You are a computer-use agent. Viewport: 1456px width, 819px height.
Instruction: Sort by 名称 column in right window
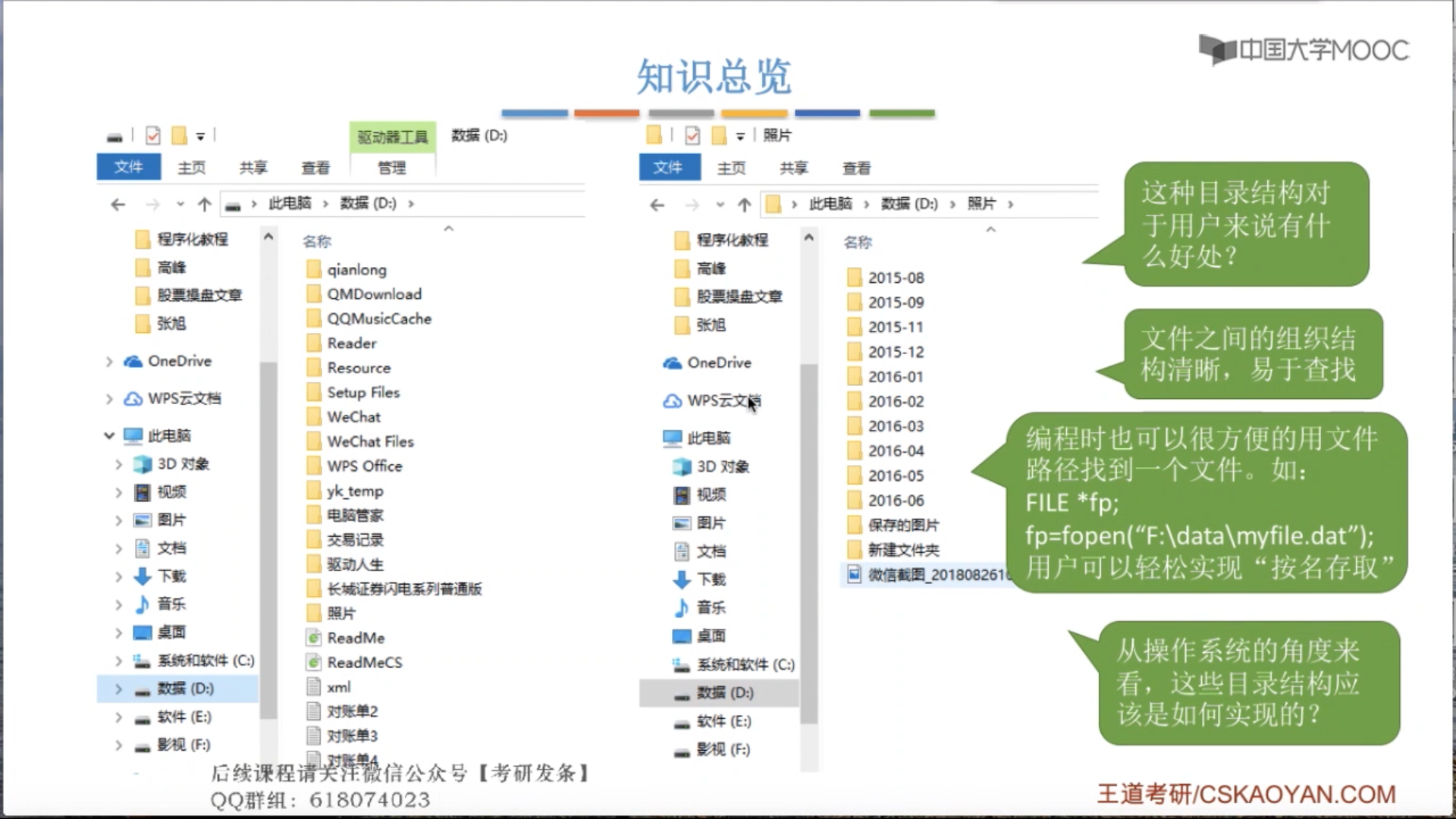click(858, 243)
